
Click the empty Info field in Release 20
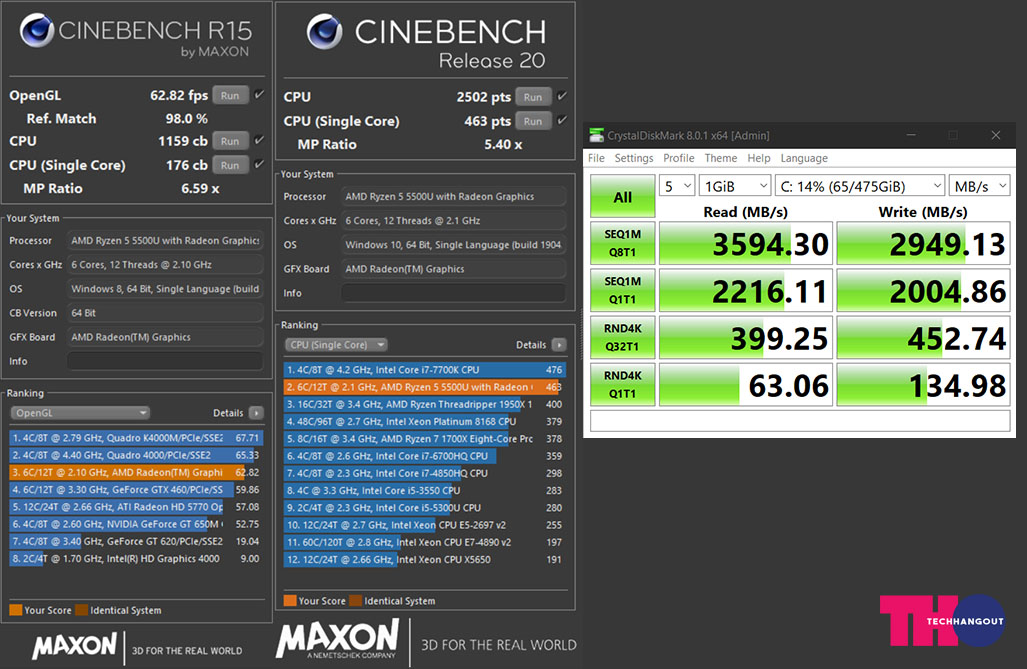(453, 293)
